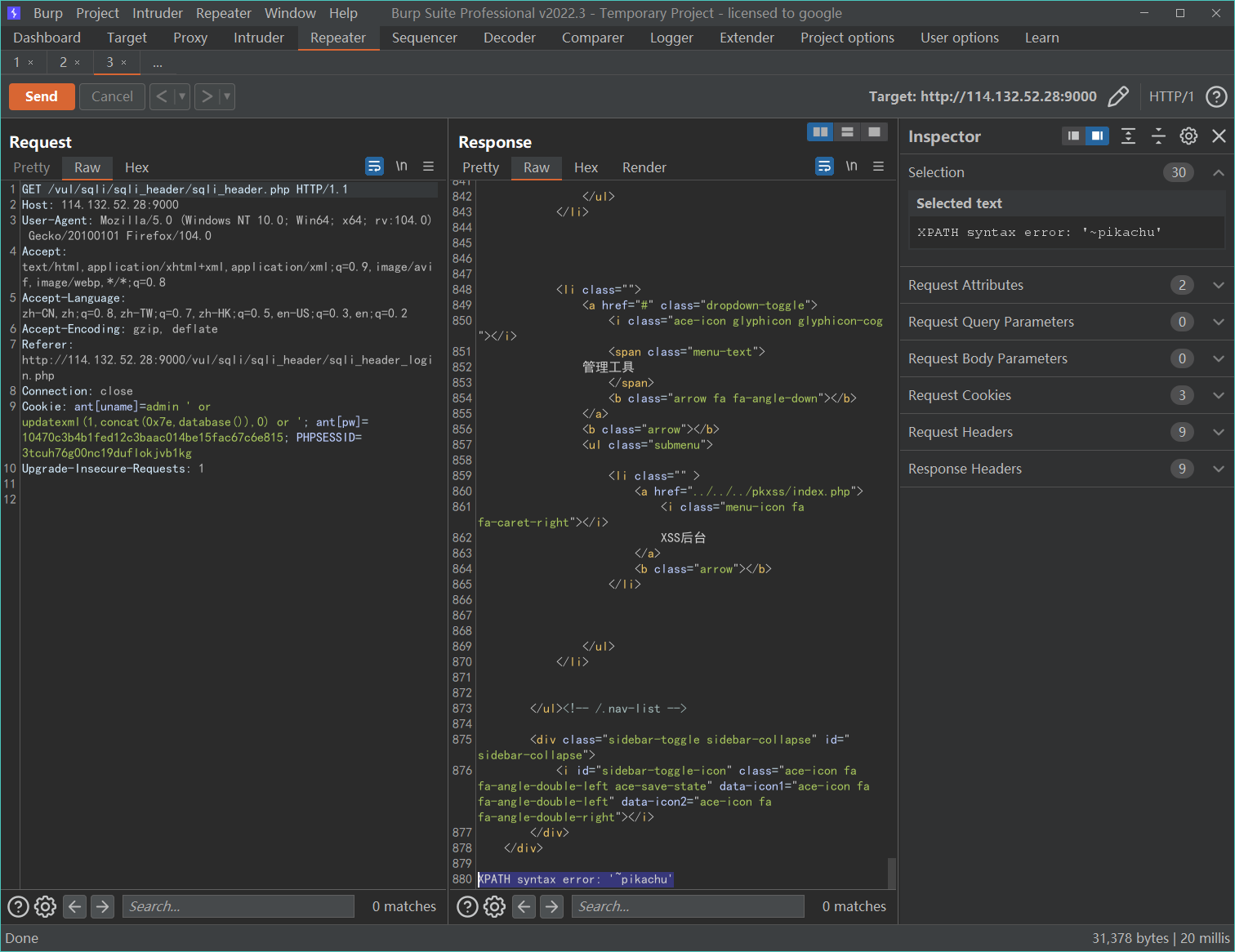Go to previous match in Response search
Image resolution: width=1235 pixels, height=952 pixels.
(x=524, y=906)
